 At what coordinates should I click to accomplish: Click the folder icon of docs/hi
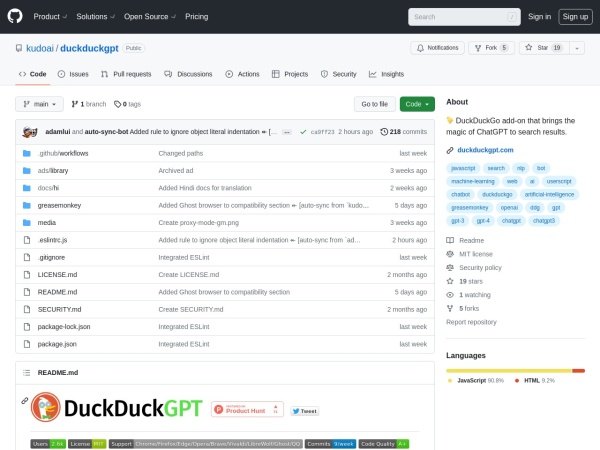27,188
